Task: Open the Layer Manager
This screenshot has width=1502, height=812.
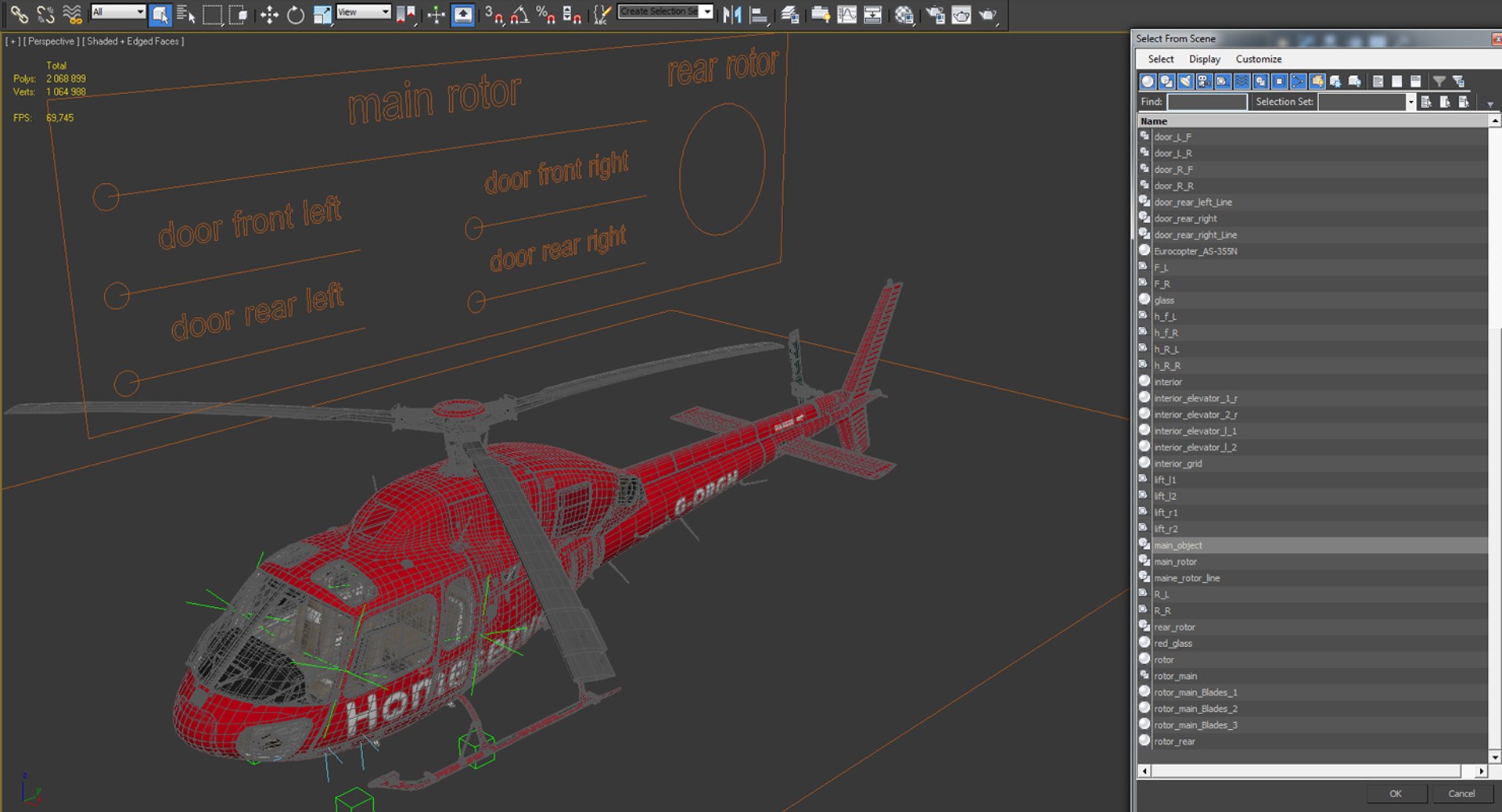Action: (x=790, y=14)
